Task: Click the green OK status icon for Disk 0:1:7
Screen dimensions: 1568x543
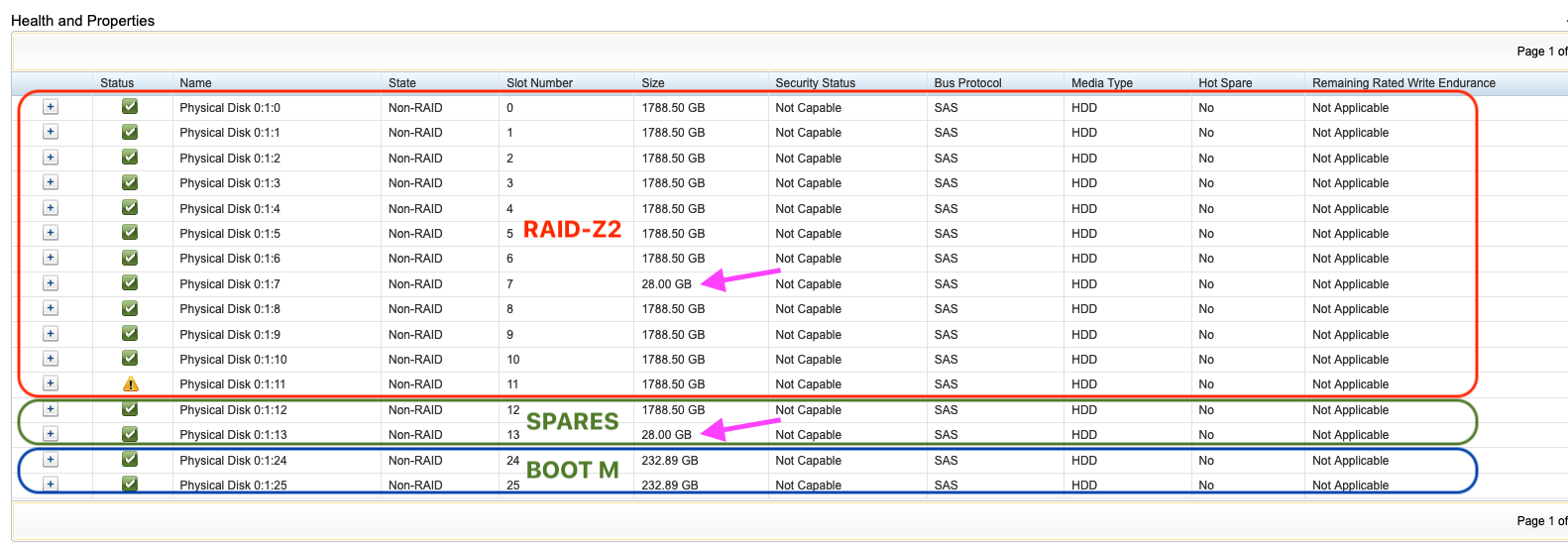Action: (130, 282)
